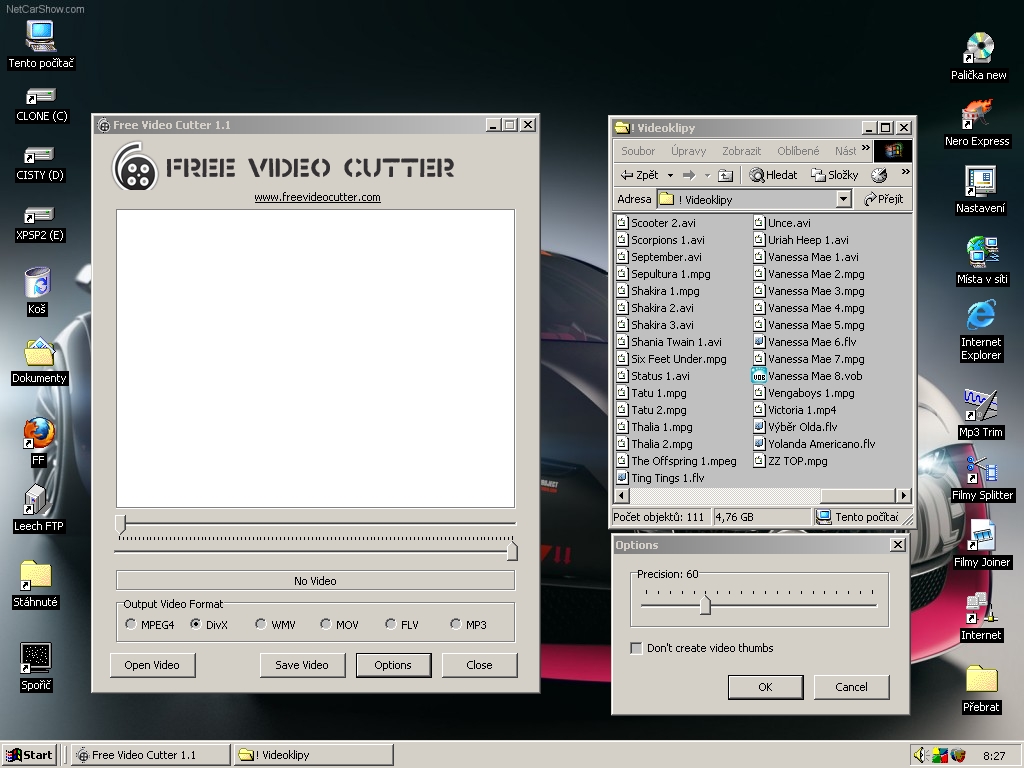Expand hidden toolbar buttons chevron in Videoklipy

pos(905,172)
